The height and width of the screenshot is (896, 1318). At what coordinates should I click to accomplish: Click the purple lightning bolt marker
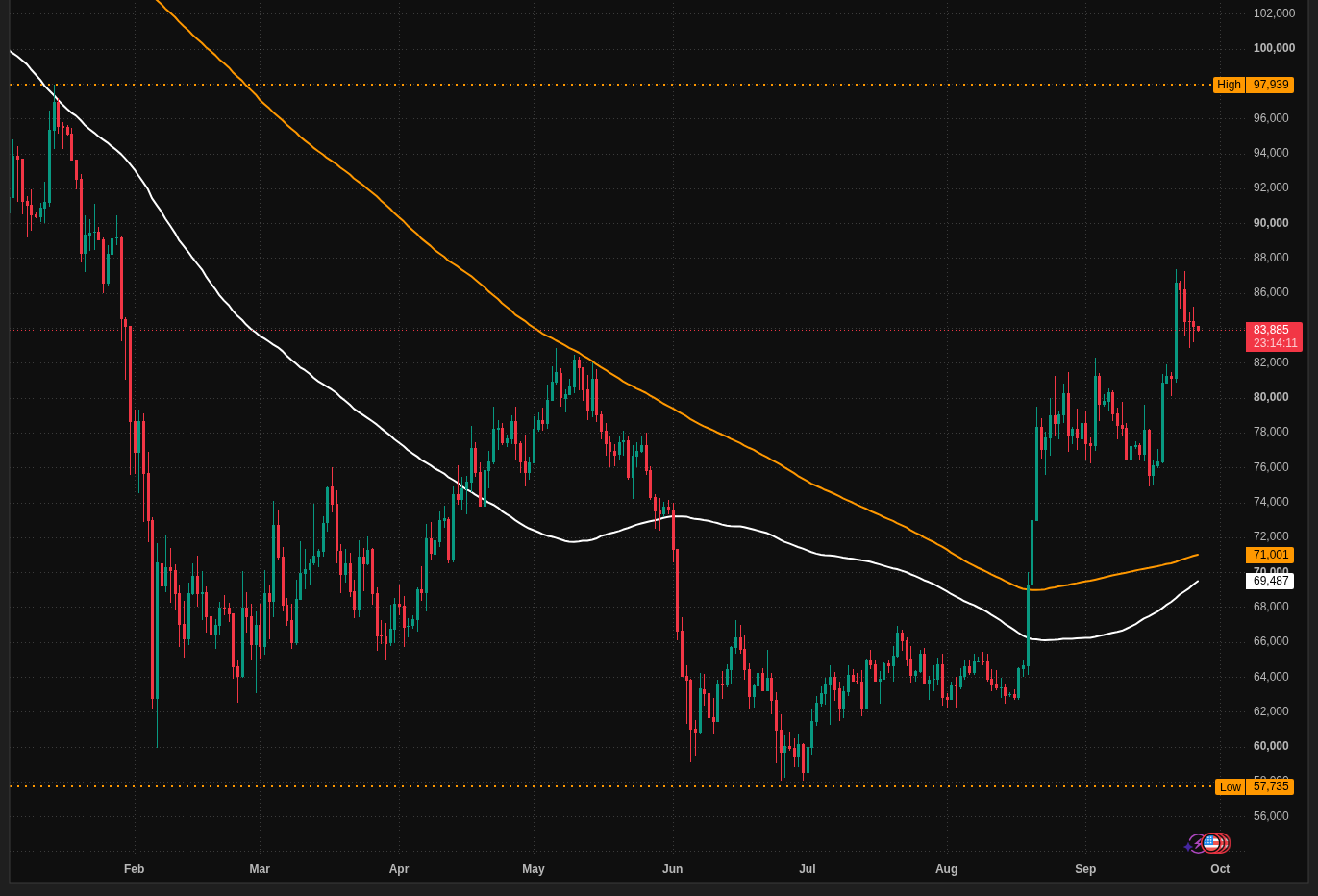coord(1195,844)
